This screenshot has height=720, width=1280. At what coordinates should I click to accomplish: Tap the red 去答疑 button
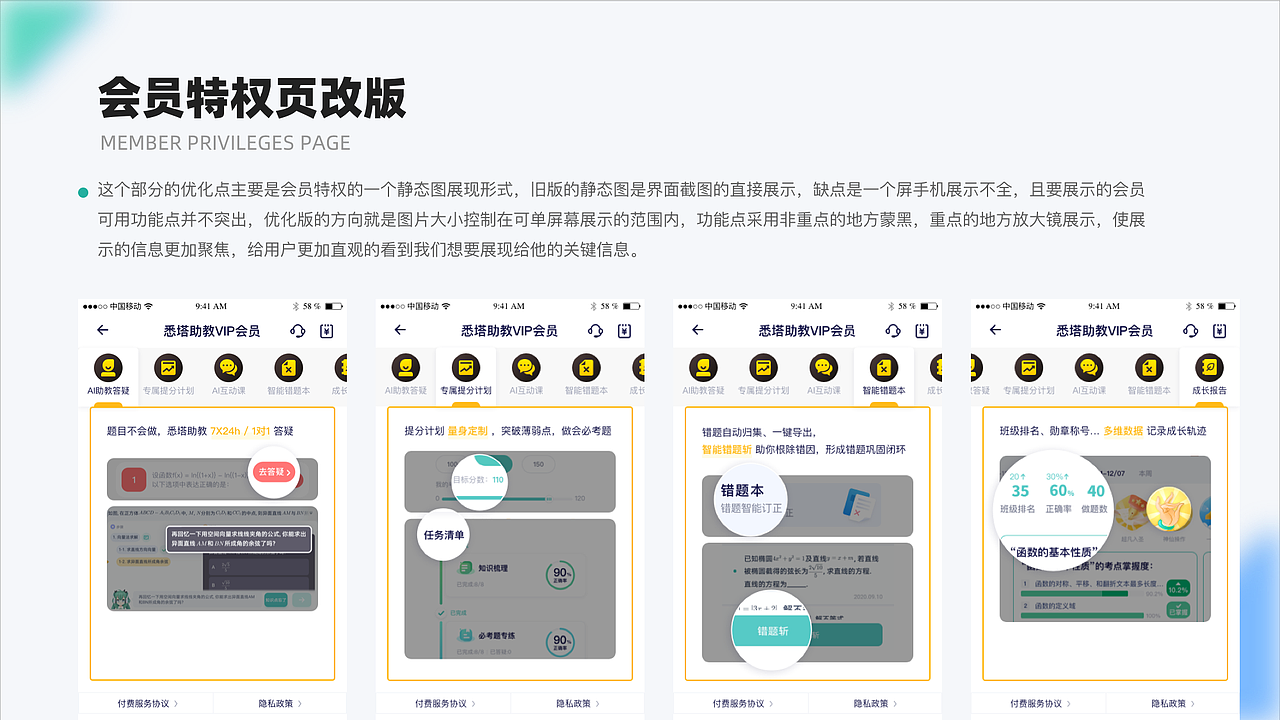pos(274,472)
